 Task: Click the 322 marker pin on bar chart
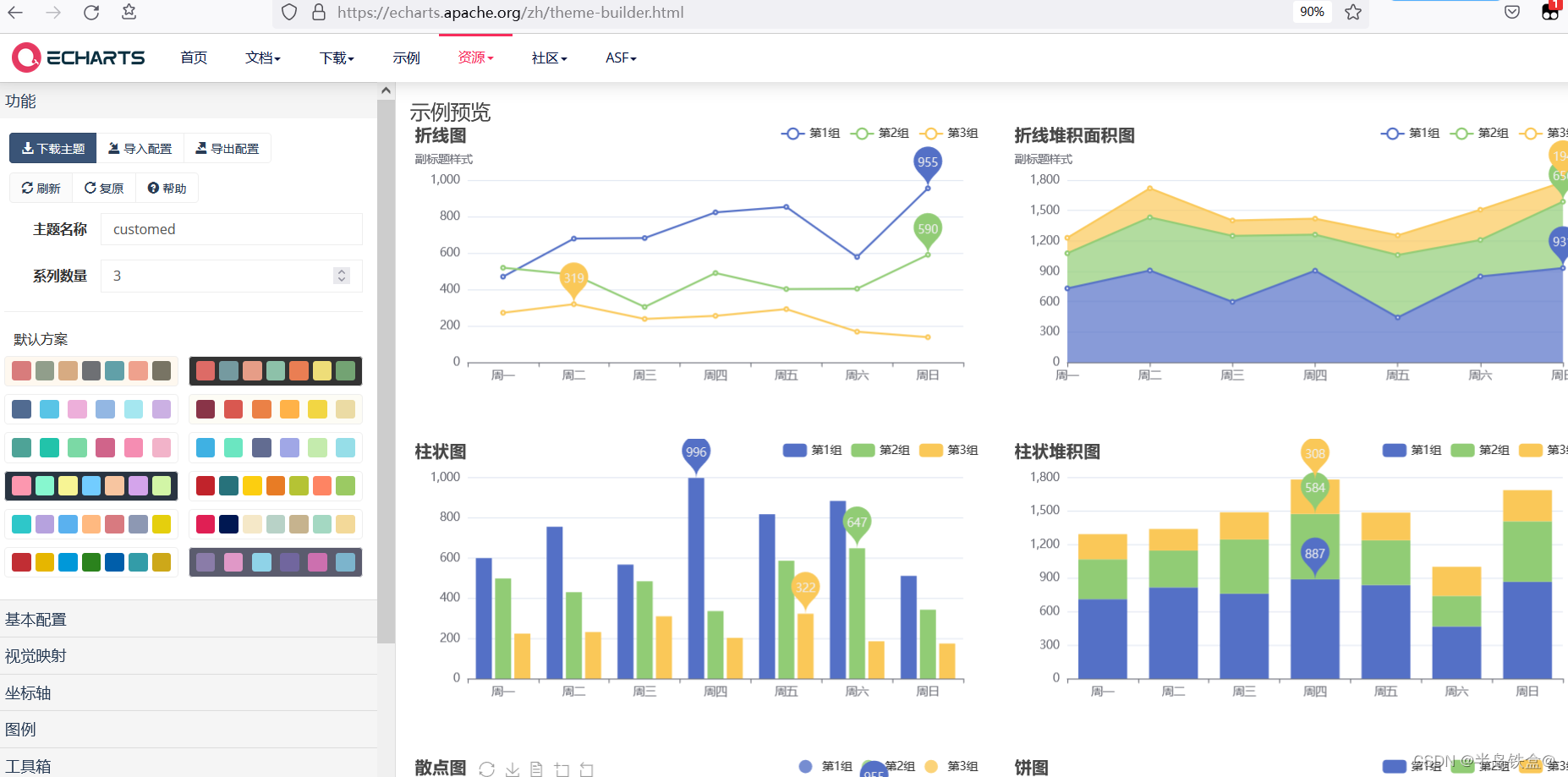point(805,588)
